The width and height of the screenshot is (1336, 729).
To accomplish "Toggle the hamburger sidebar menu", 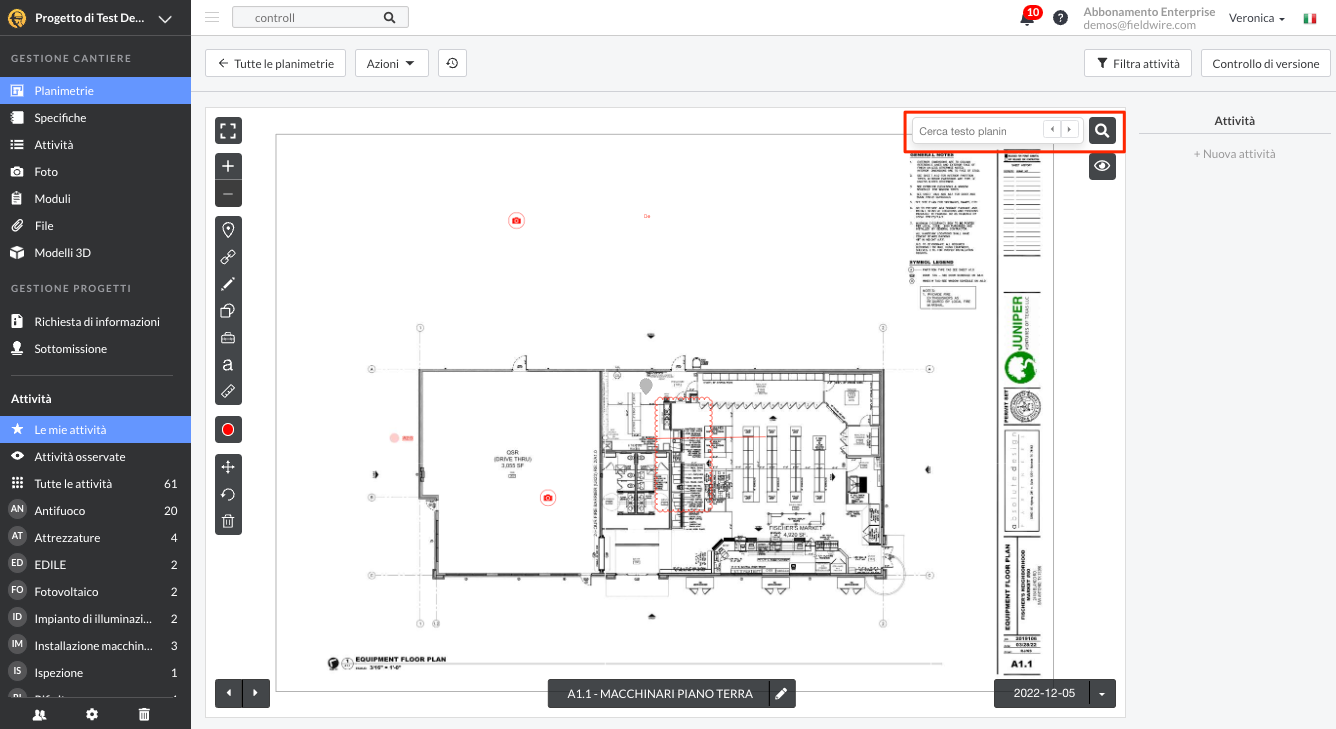I will (211, 18).
